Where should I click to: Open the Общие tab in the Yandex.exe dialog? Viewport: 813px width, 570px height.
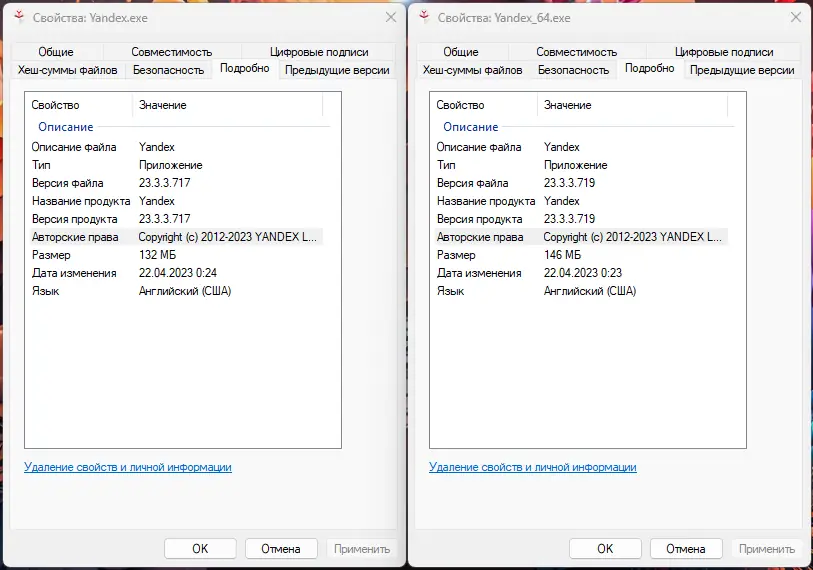[56, 52]
